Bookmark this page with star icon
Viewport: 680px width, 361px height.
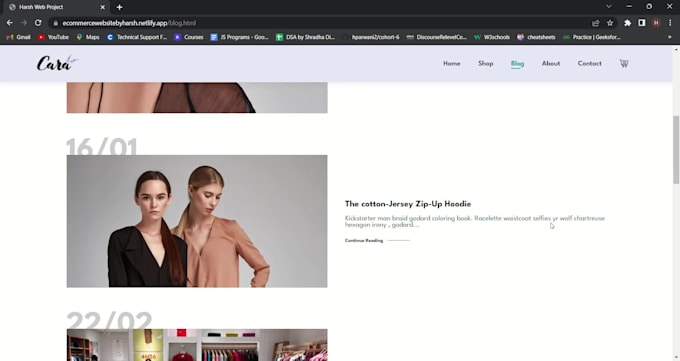tap(610, 23)
